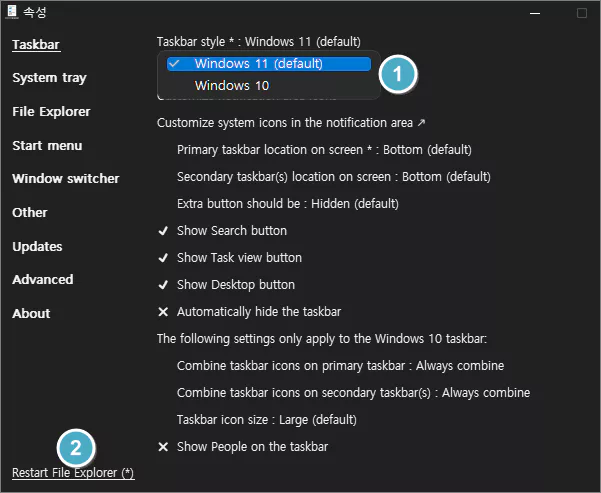Click Restart File Explorer link
The image size is (601, 493).
point(73,473)
